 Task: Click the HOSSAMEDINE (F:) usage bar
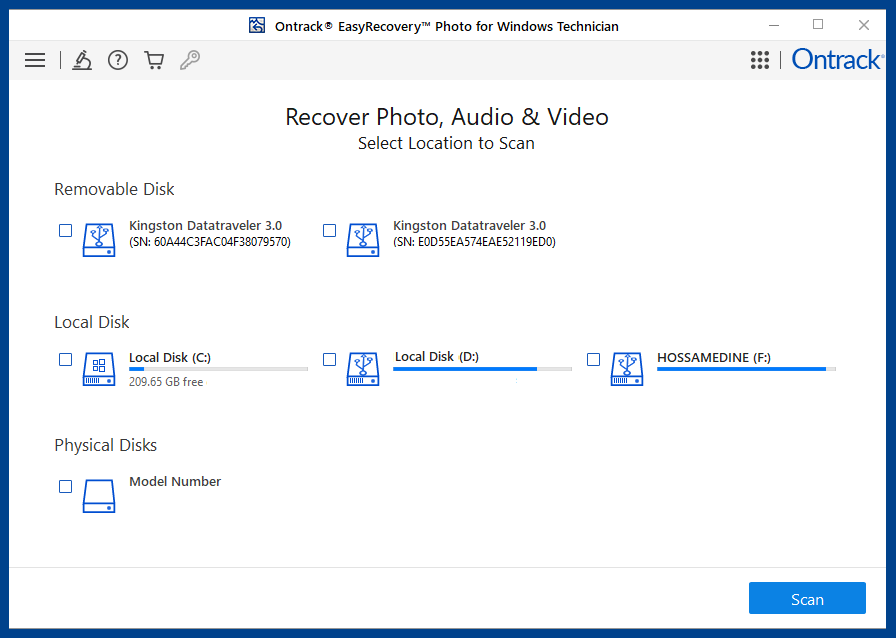(746, 369)
